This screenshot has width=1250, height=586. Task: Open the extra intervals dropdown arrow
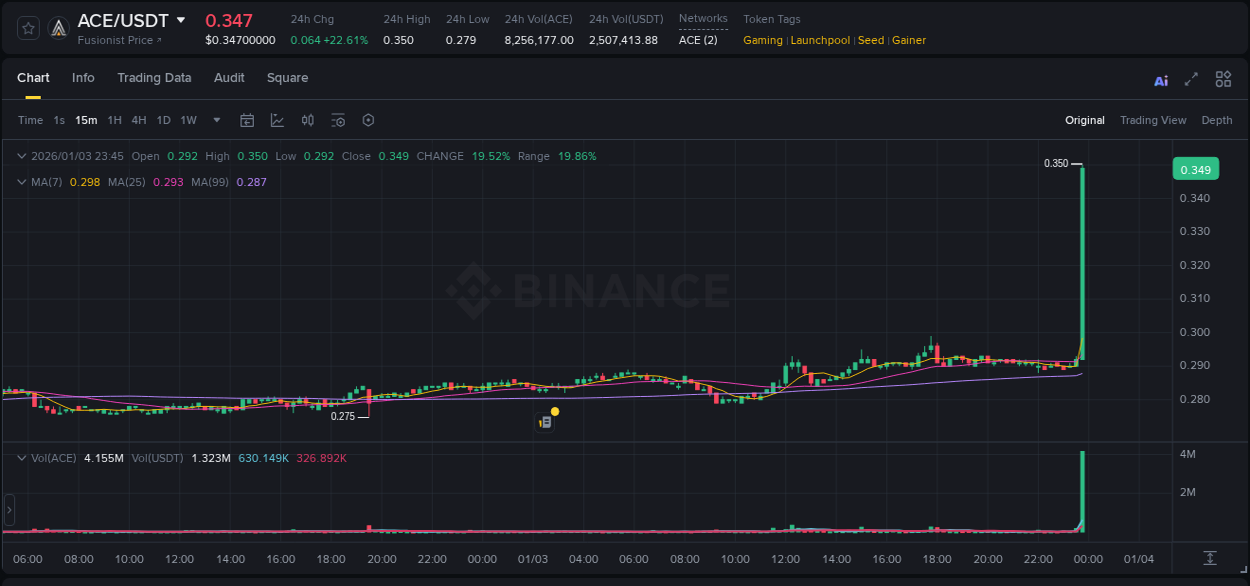click(x=216, y=120)
